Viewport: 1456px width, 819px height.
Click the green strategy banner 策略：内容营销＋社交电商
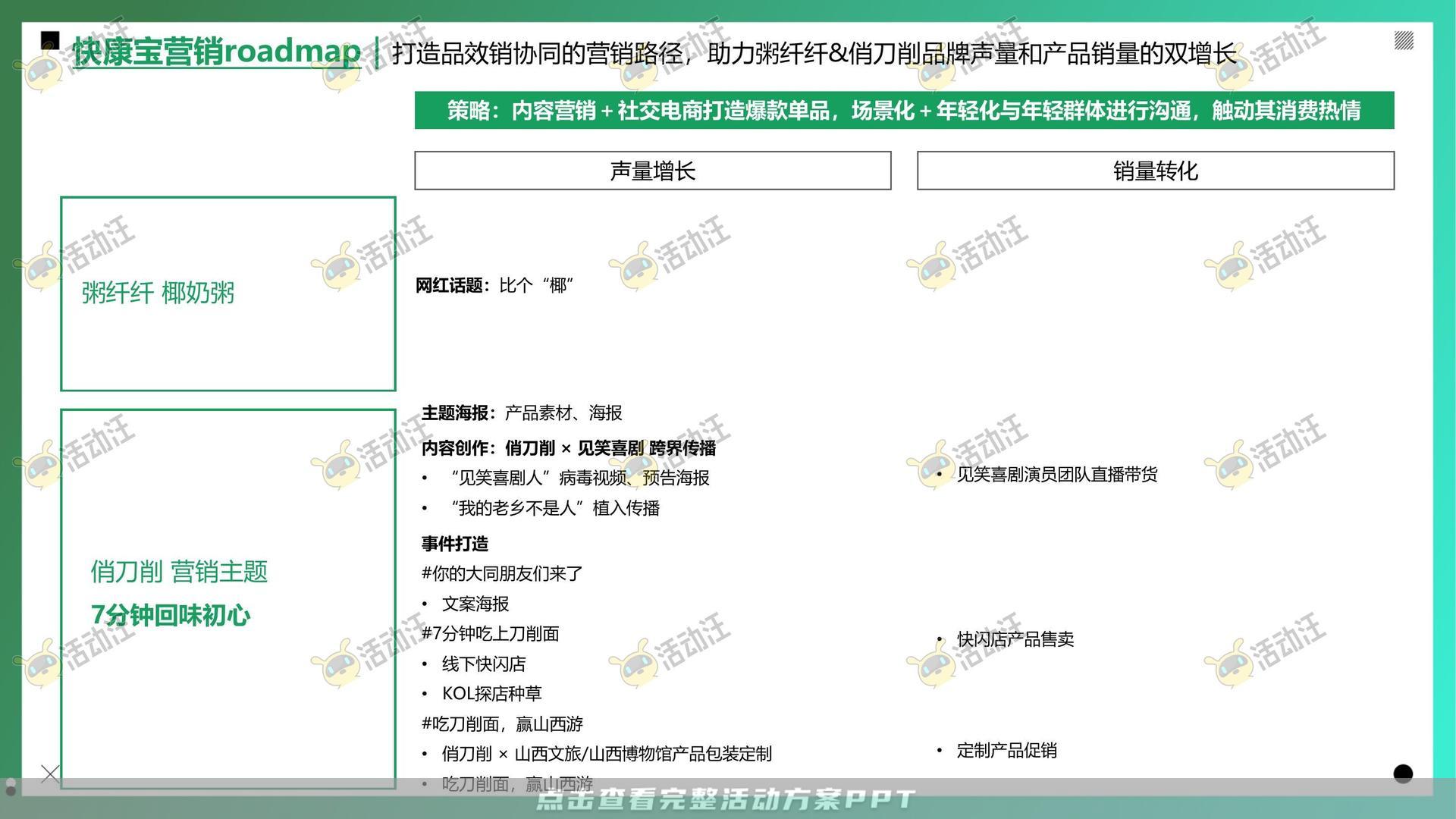coord(904,111)
